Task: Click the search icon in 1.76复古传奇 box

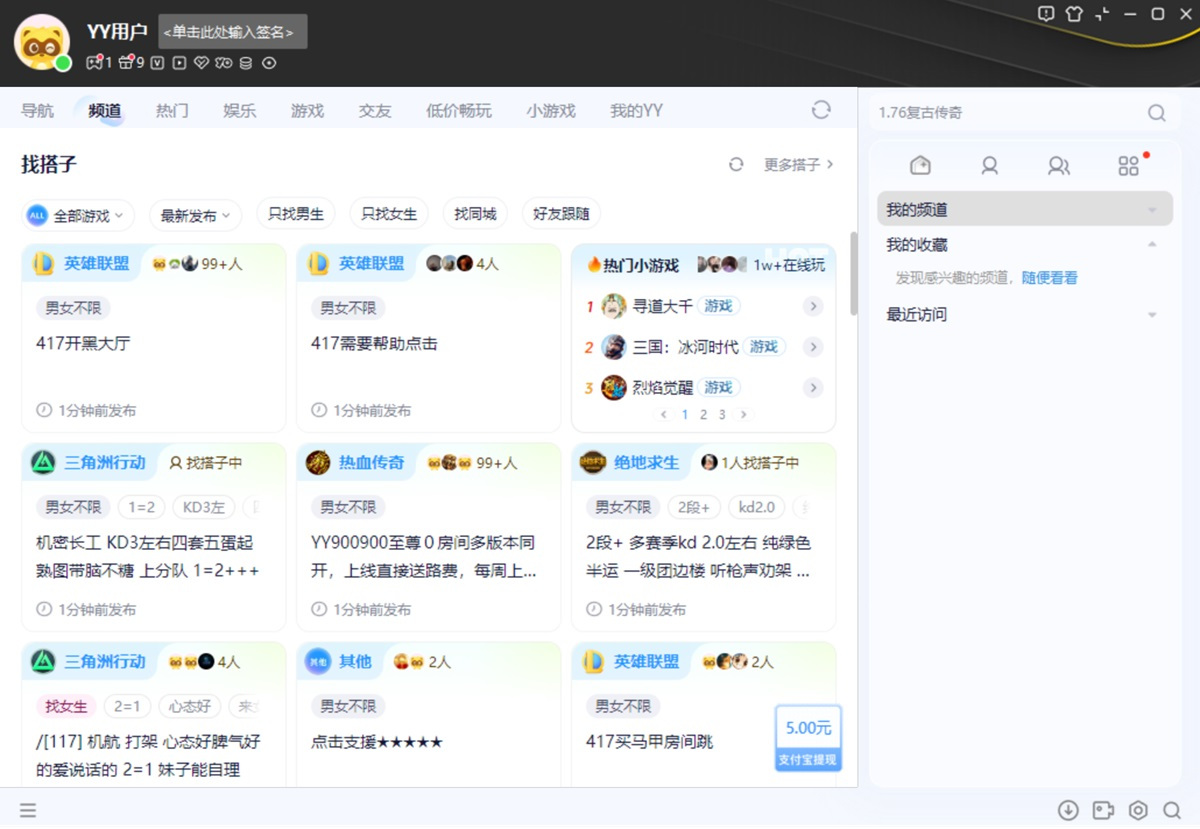Action: [x=1156, y=113]
